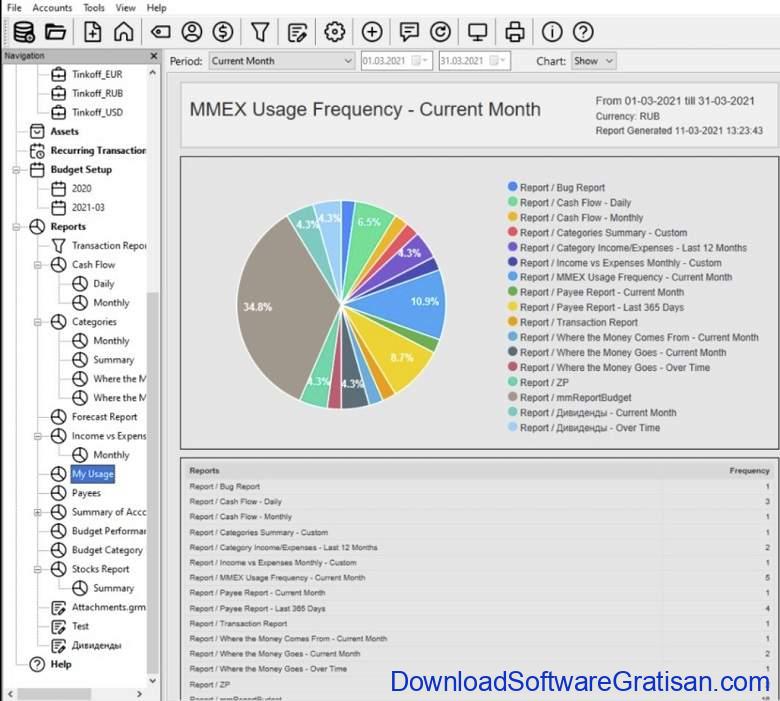The image size is (780, 701).
Task: Open the Forecast Report
Action: pyautogui.click(x=104, y=417)
